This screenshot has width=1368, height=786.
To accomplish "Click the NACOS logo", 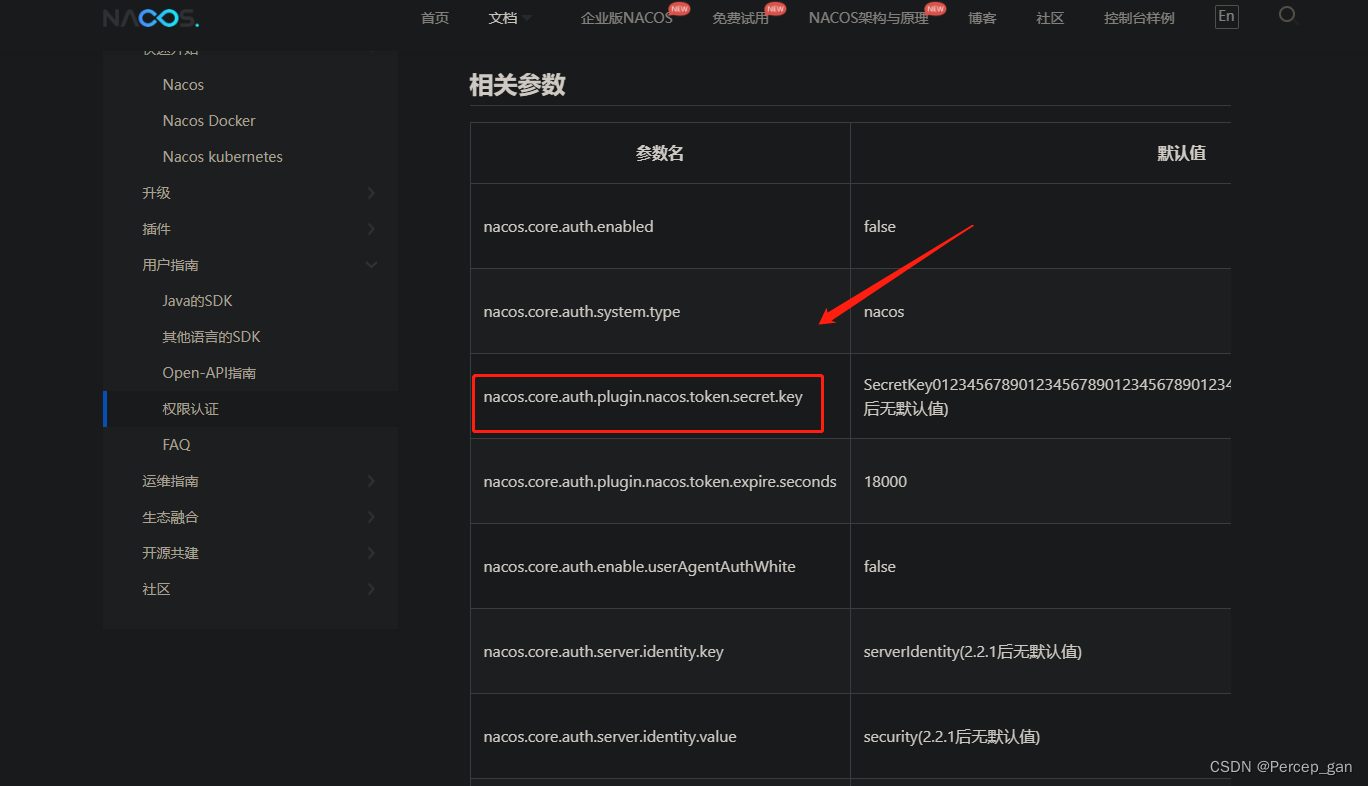I will [151, 18].
